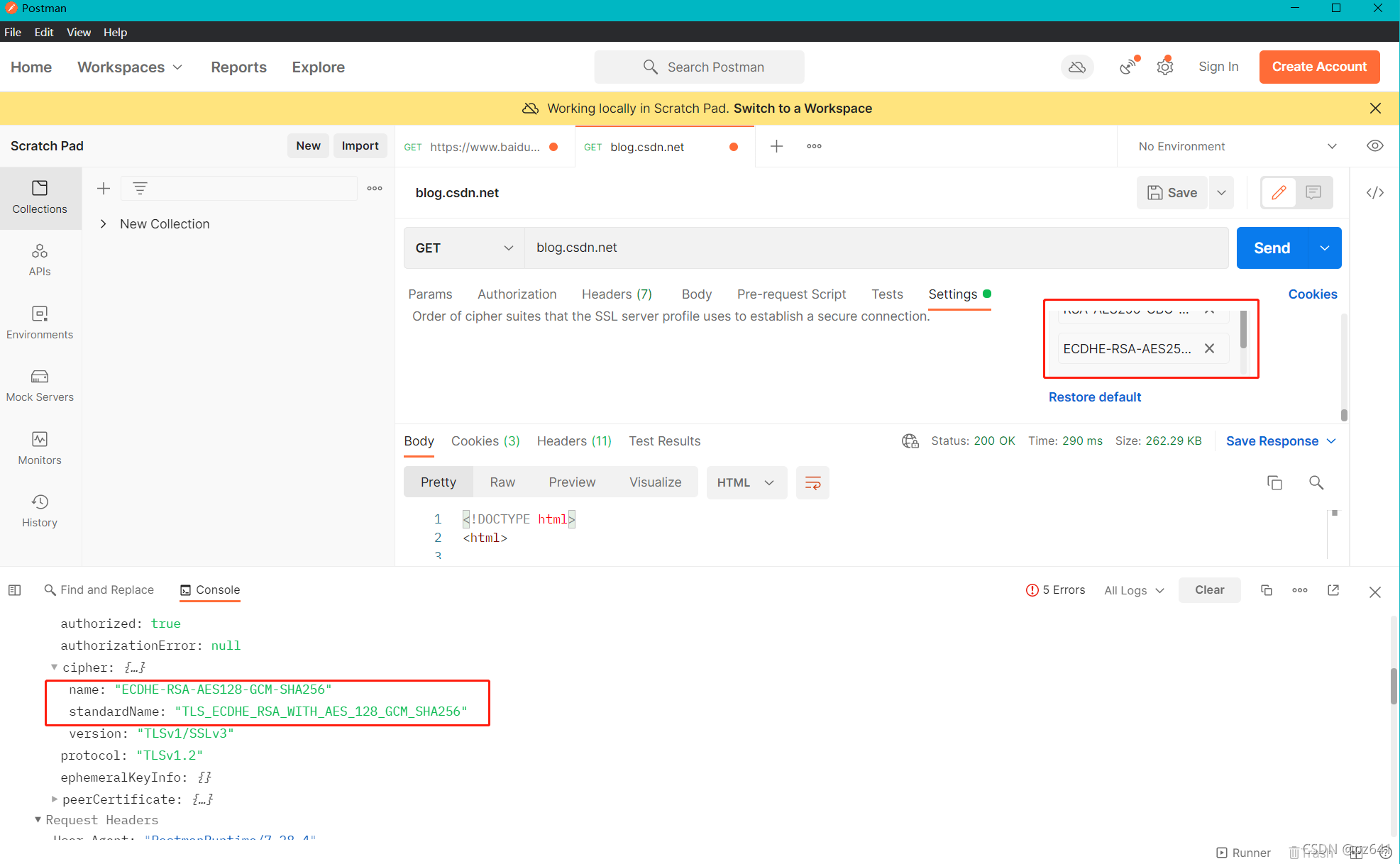Image resolution: width=1400 pixels, height=864 pixels.
Task: Open the All Logs filter dropdown
Action: click(1134, 590)
